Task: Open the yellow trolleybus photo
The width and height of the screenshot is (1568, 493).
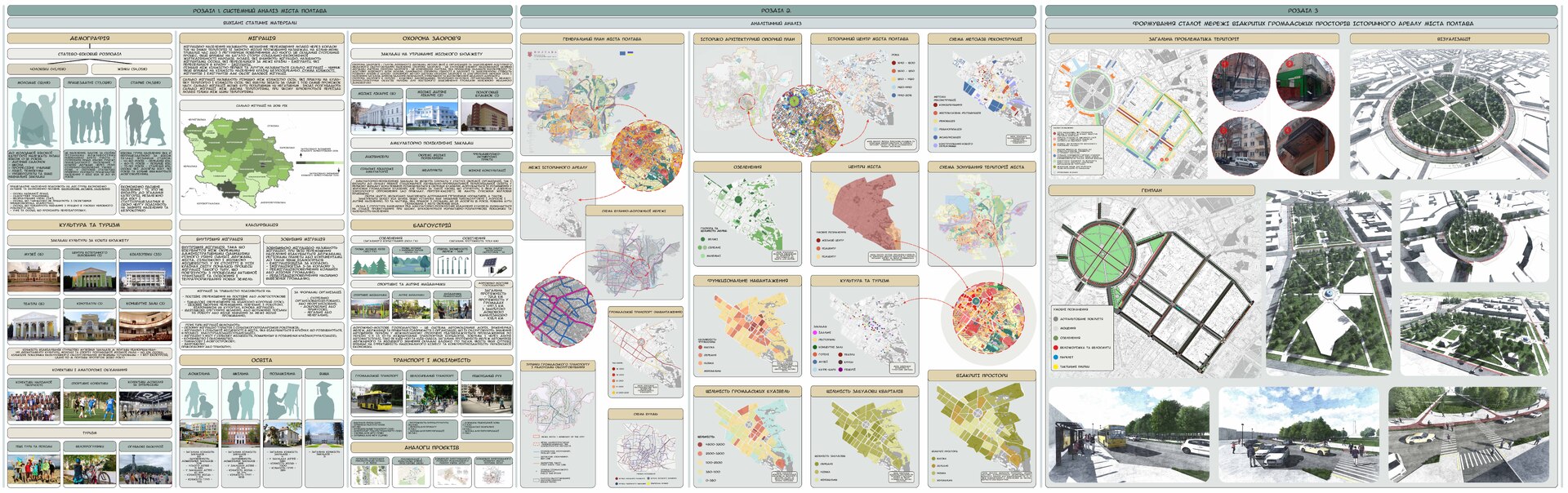Action: 376,400
